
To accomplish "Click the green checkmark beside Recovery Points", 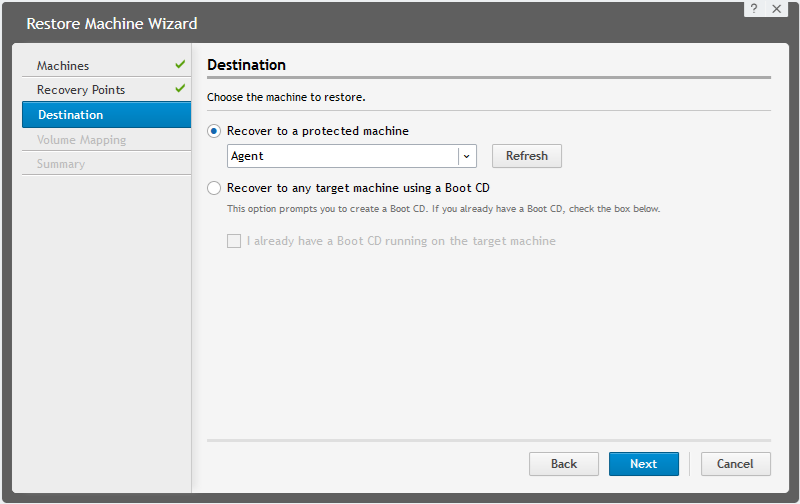I will point(180,89).
